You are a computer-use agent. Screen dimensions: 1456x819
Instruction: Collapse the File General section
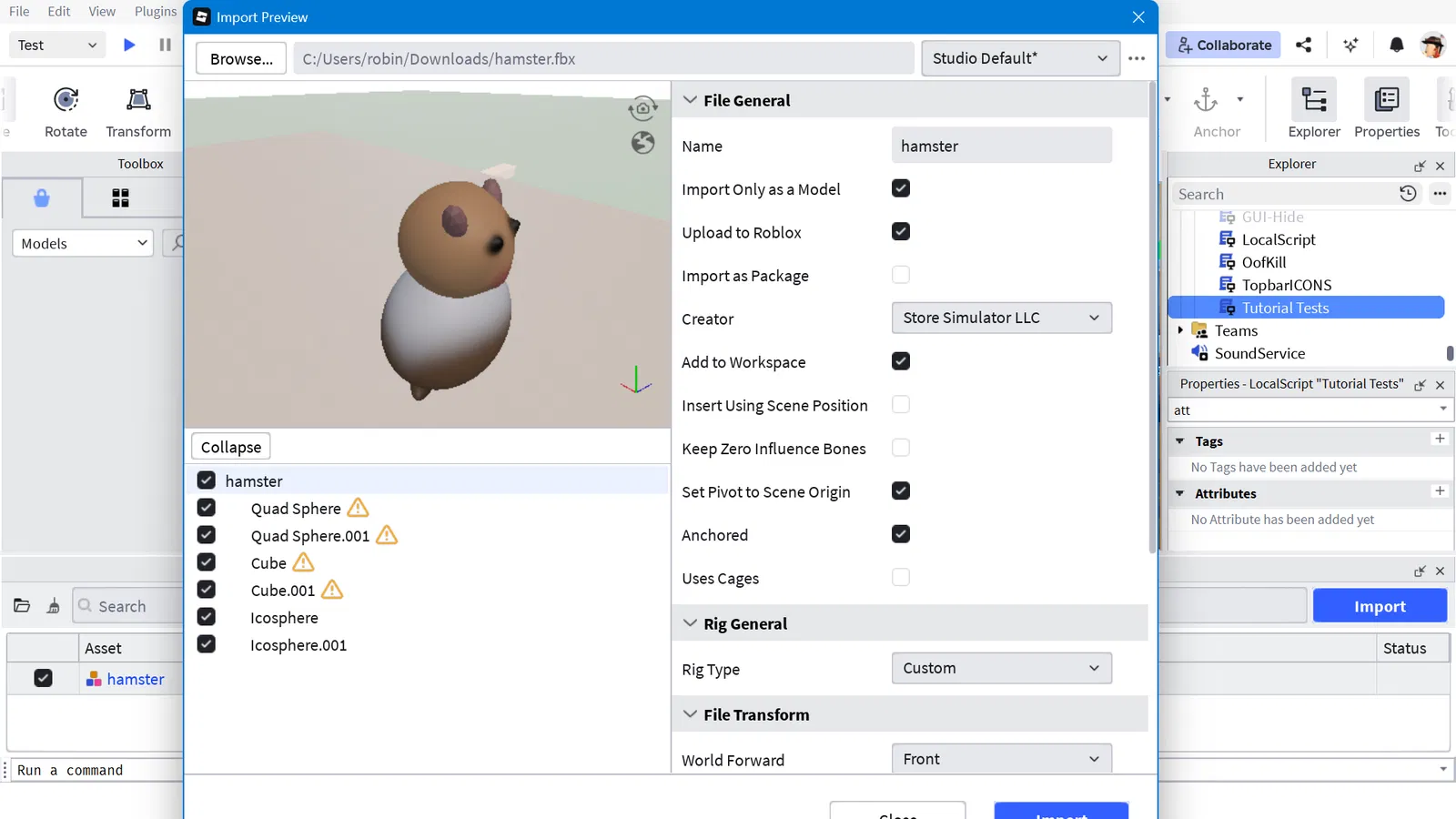[690, 100]
